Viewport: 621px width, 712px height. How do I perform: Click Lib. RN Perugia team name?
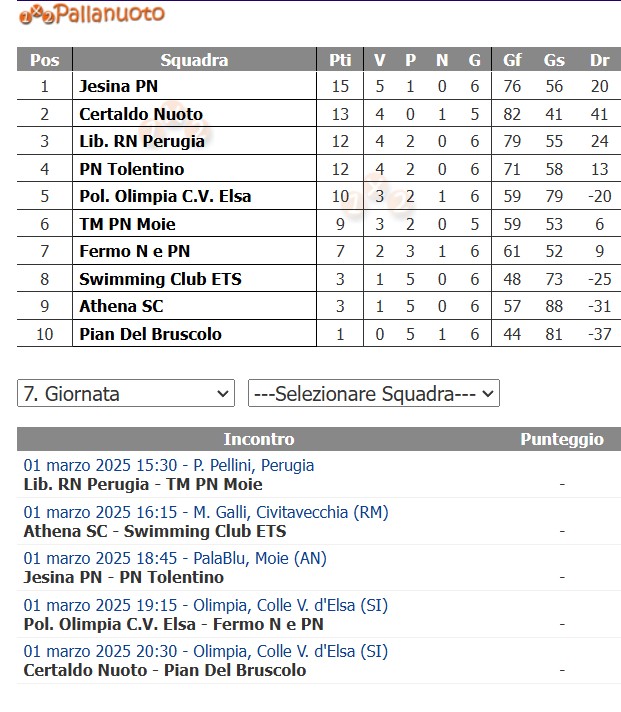(x=142, y=141)
